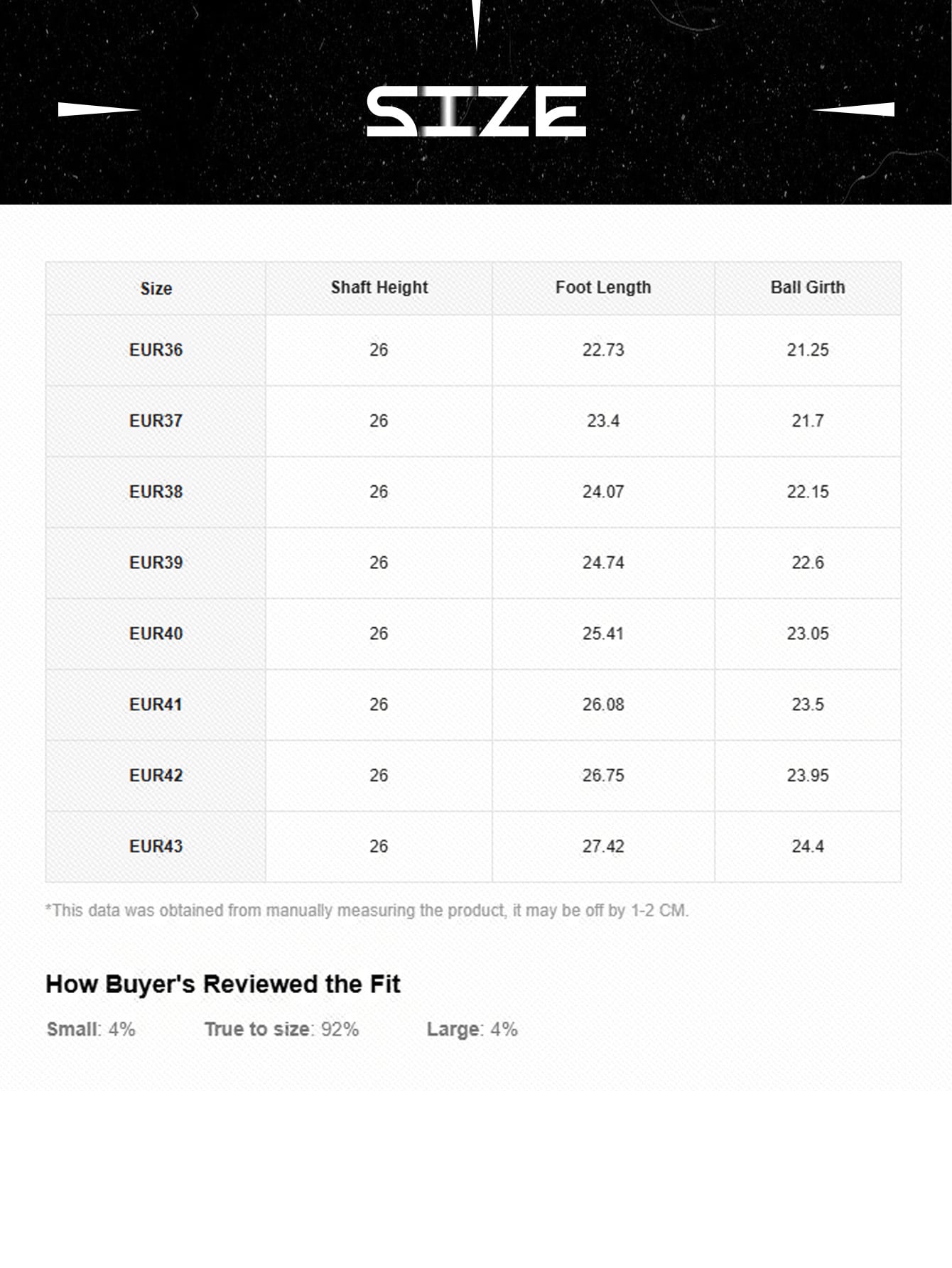Select the Shaft Height column header
The height and width of the screenshot is (1268, 952).
(x=379, y=288)
